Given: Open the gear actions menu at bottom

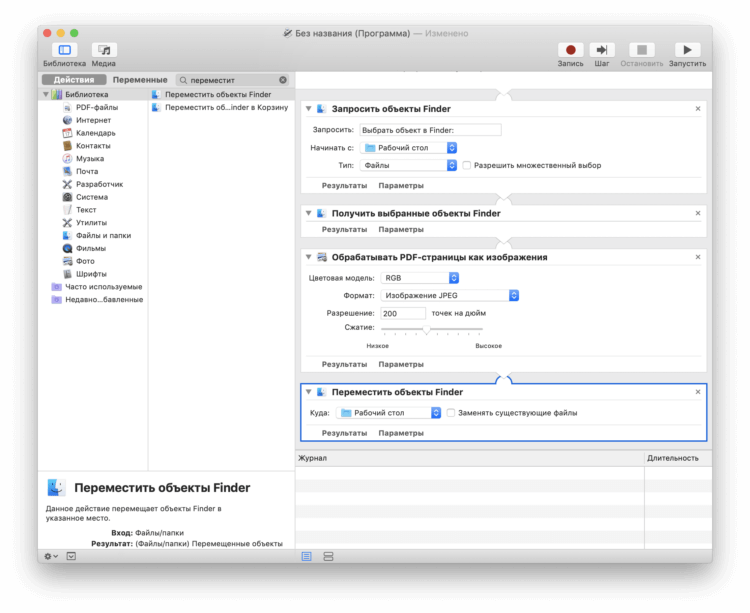Looking at the screenshot, I should click(x=51, y=556).
